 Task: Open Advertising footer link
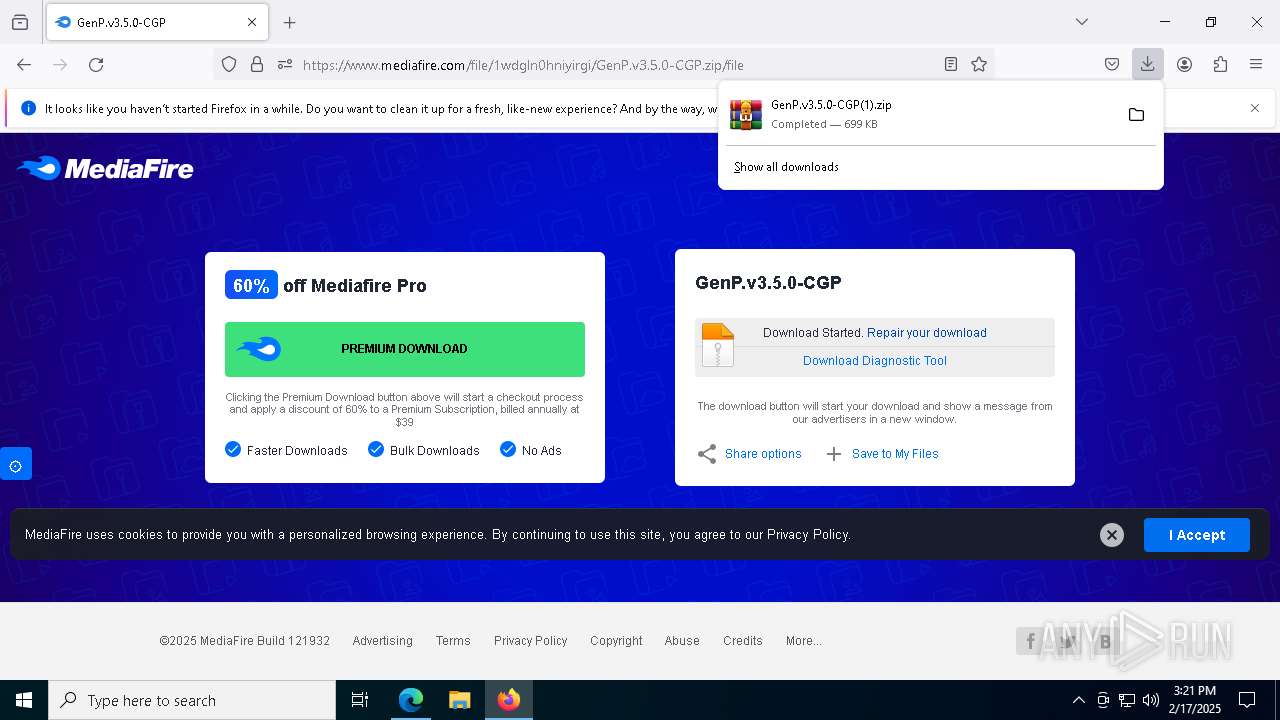coord(382,641)
